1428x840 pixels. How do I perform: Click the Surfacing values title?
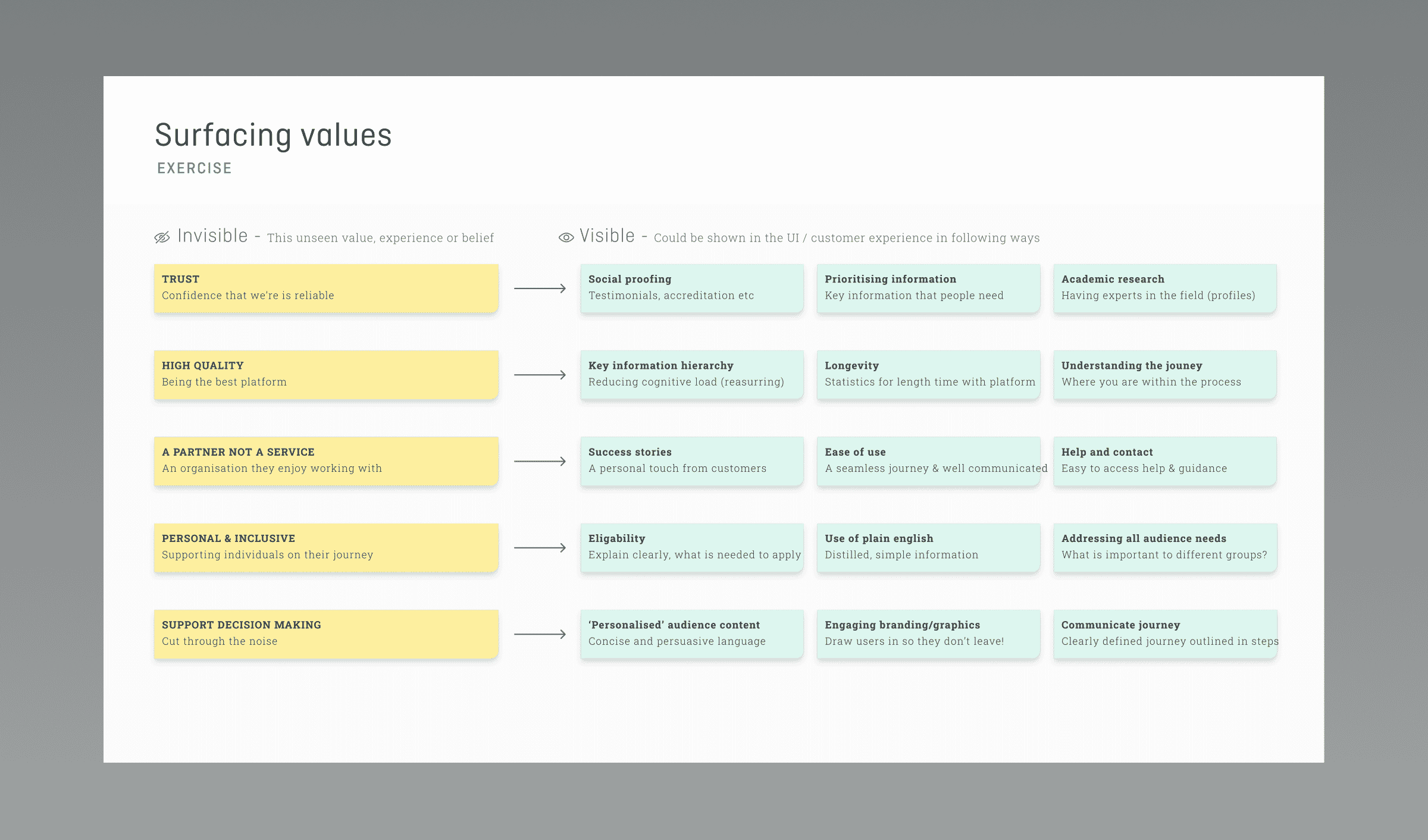tap(273, 136)
